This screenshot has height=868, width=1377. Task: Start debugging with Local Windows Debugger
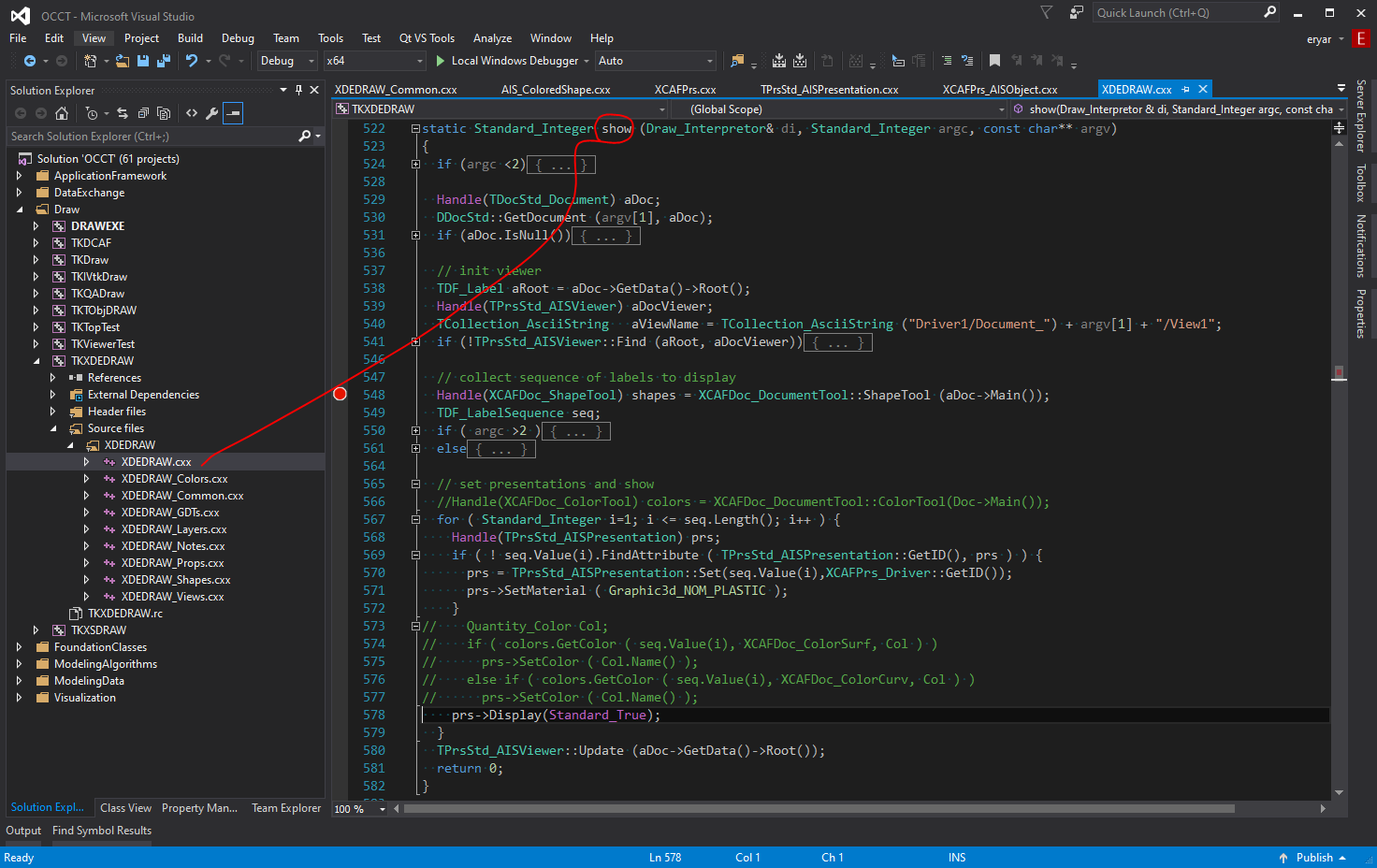[x=512, y=61]
